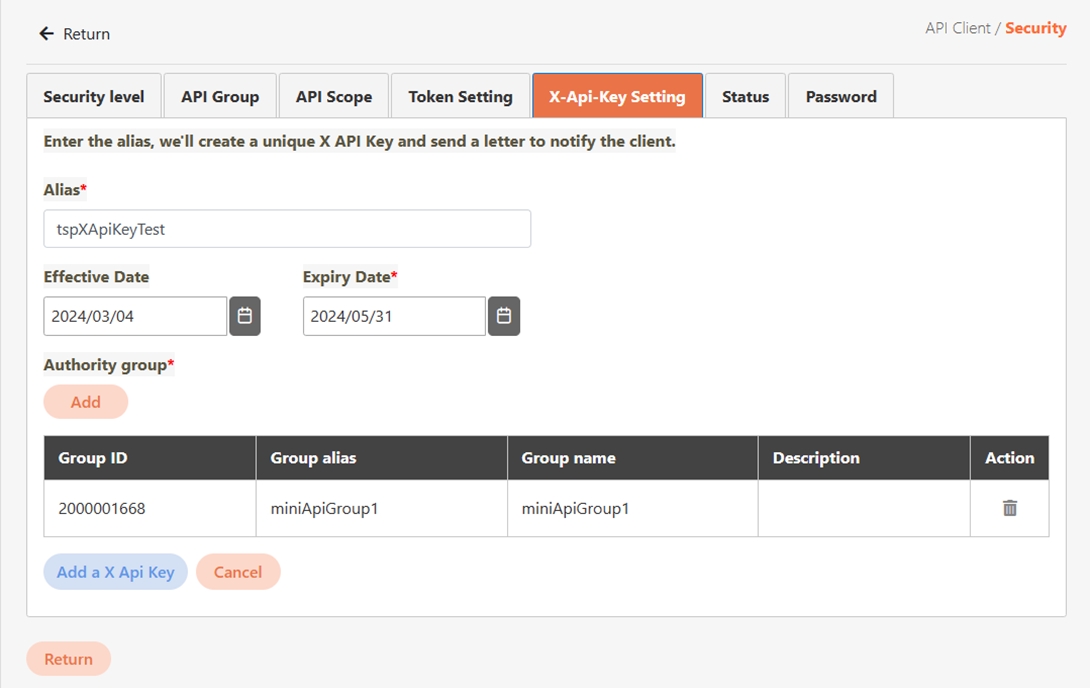Click the API Client breadcrumb link

[x=957, y=28]
